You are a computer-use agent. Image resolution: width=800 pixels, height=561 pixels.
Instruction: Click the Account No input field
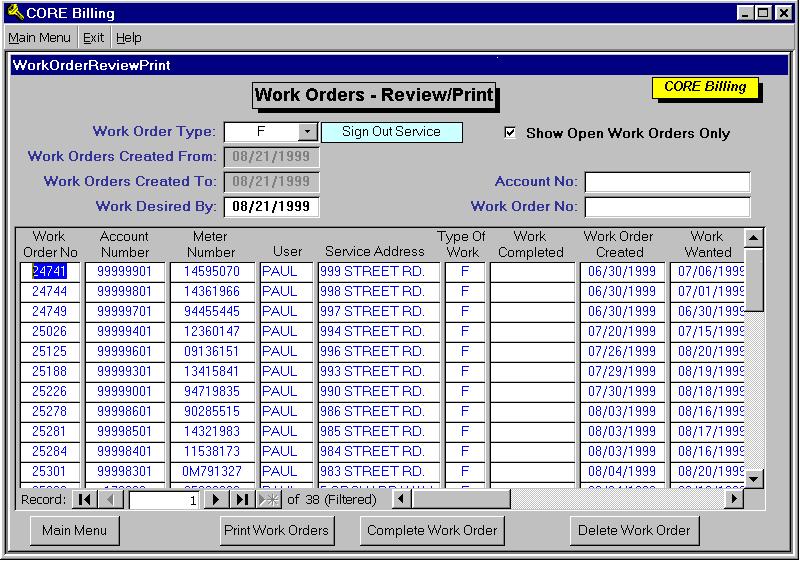tap(667, 182)
